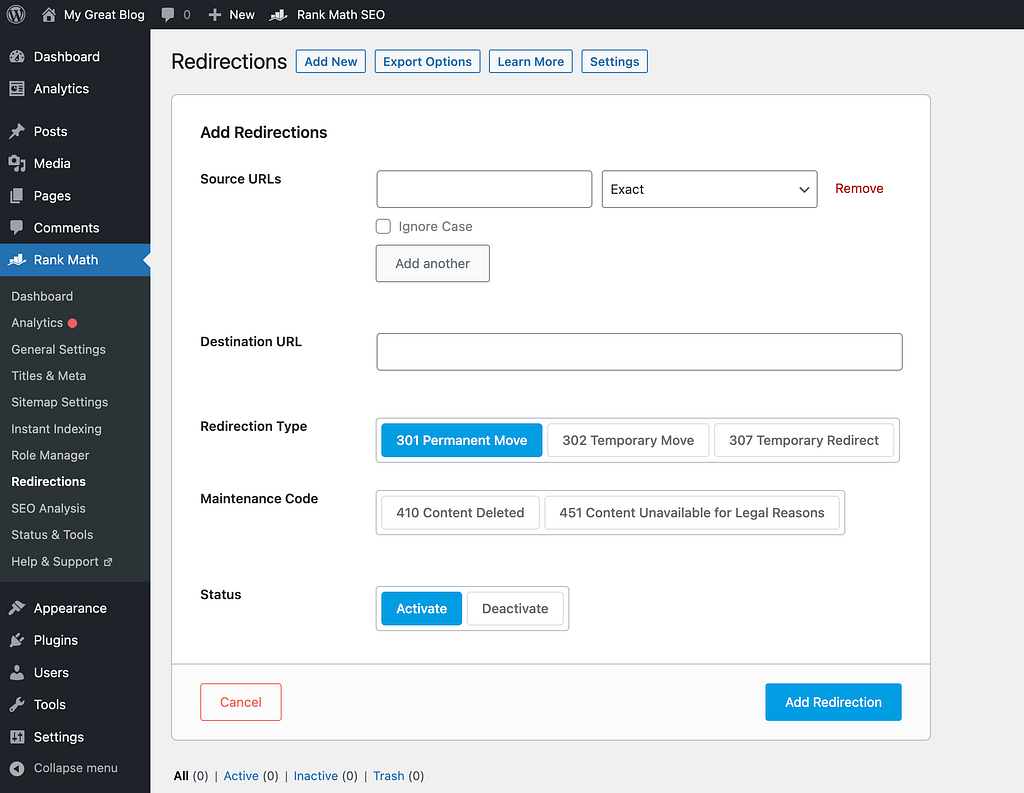Go to Sitemap Settings submenu item
Screen dimensions: 1024x793
point(59,402)
